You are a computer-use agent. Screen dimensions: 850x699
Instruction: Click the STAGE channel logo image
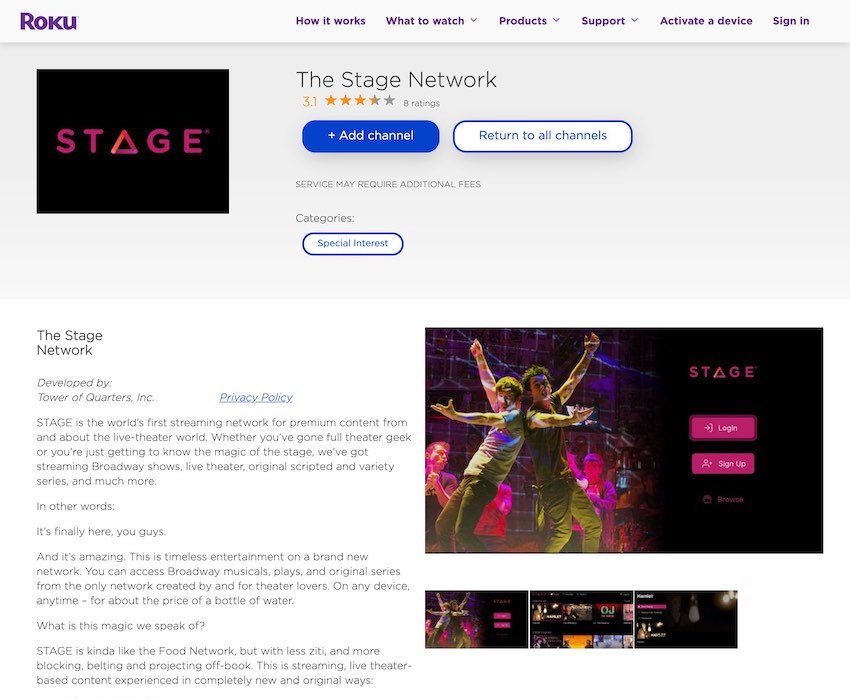tap(133, 141)
